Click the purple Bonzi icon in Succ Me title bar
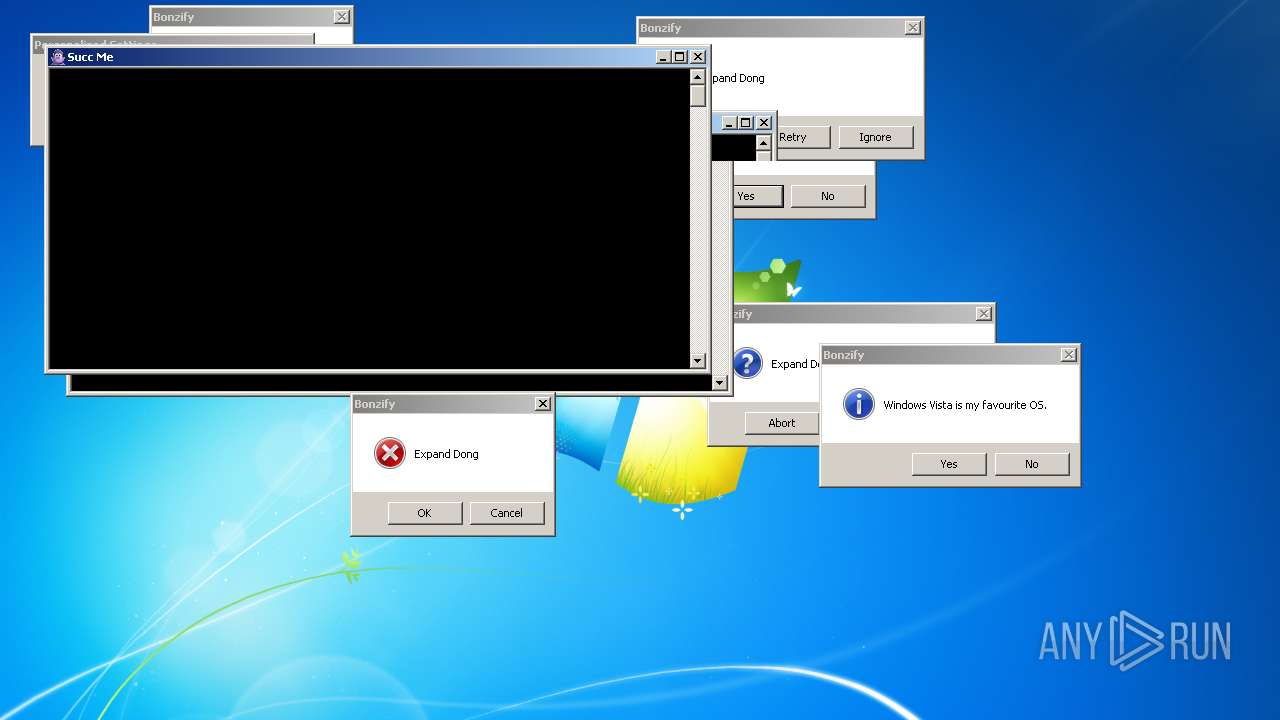The image size is (1280, 720). pyautogui.click(x=58, y=57)
